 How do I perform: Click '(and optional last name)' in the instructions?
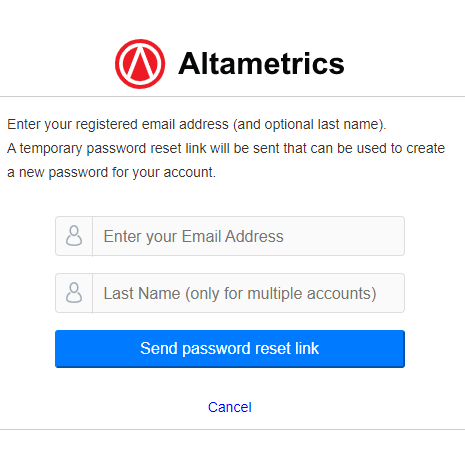[310, 124]
